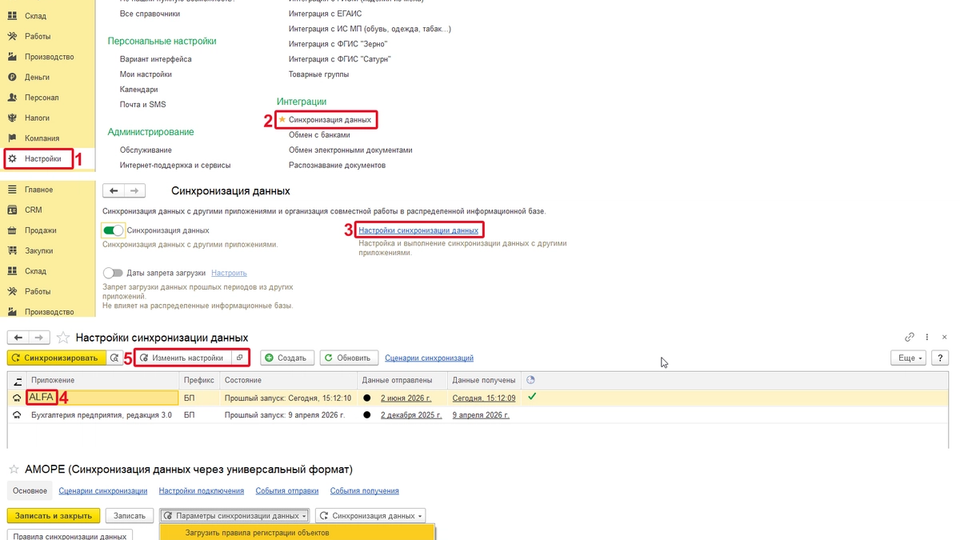Go back in the Синхронизация данных form
Screen dimensions: 960x540
click(x=113, y=191)
